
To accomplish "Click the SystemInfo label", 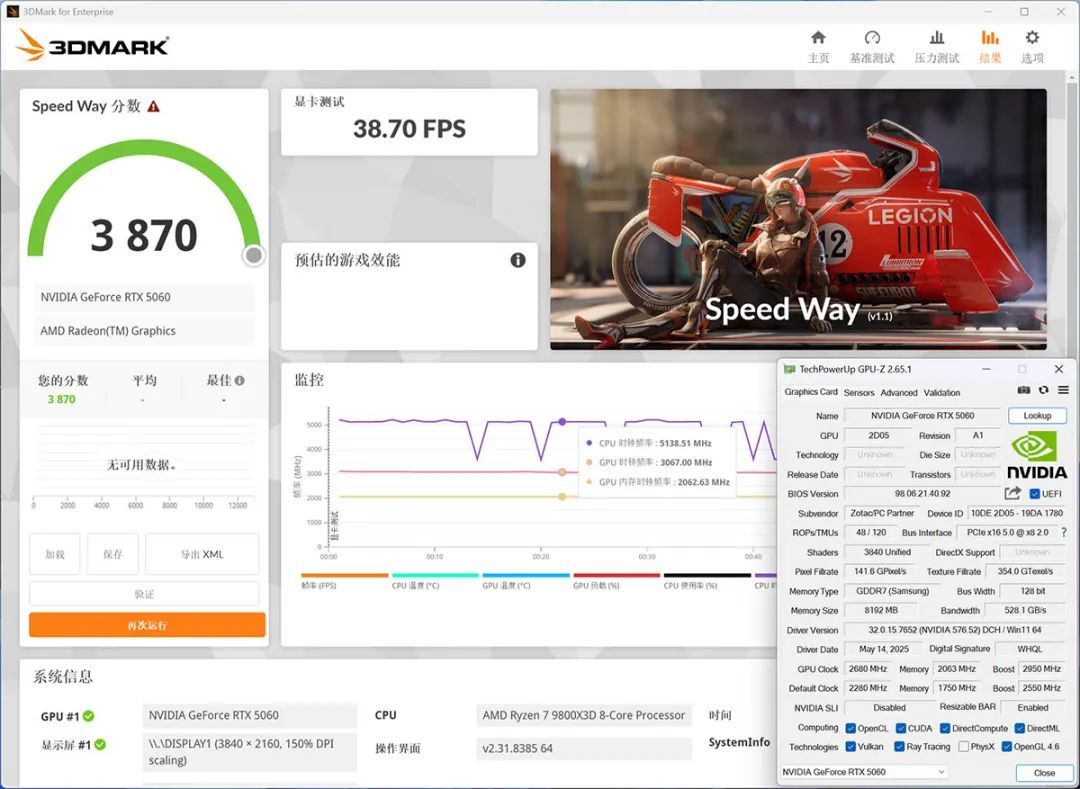I will (739, 742).
